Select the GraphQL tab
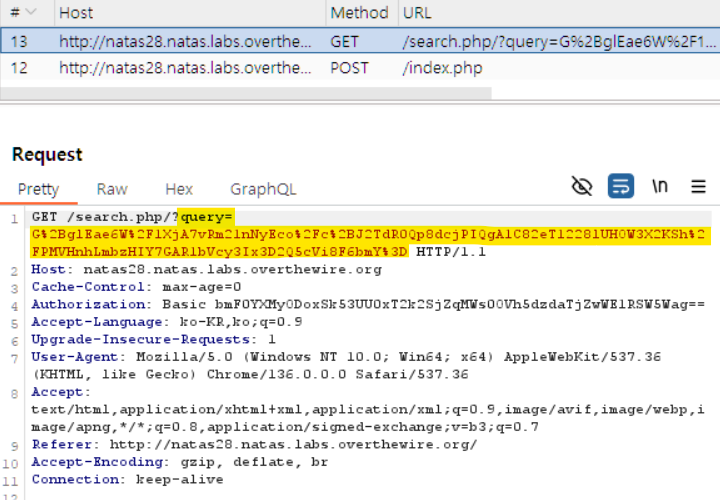The height and width of the screenshot is (500, 720). point(263,189)
